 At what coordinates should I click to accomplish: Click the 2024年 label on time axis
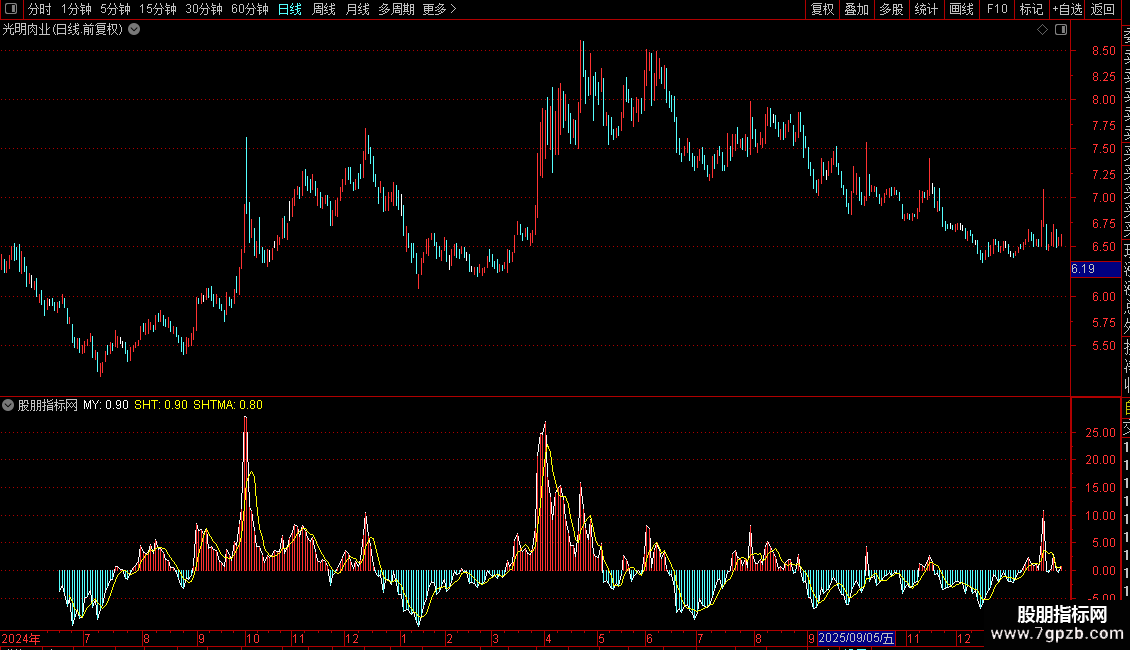coord(21,638)
